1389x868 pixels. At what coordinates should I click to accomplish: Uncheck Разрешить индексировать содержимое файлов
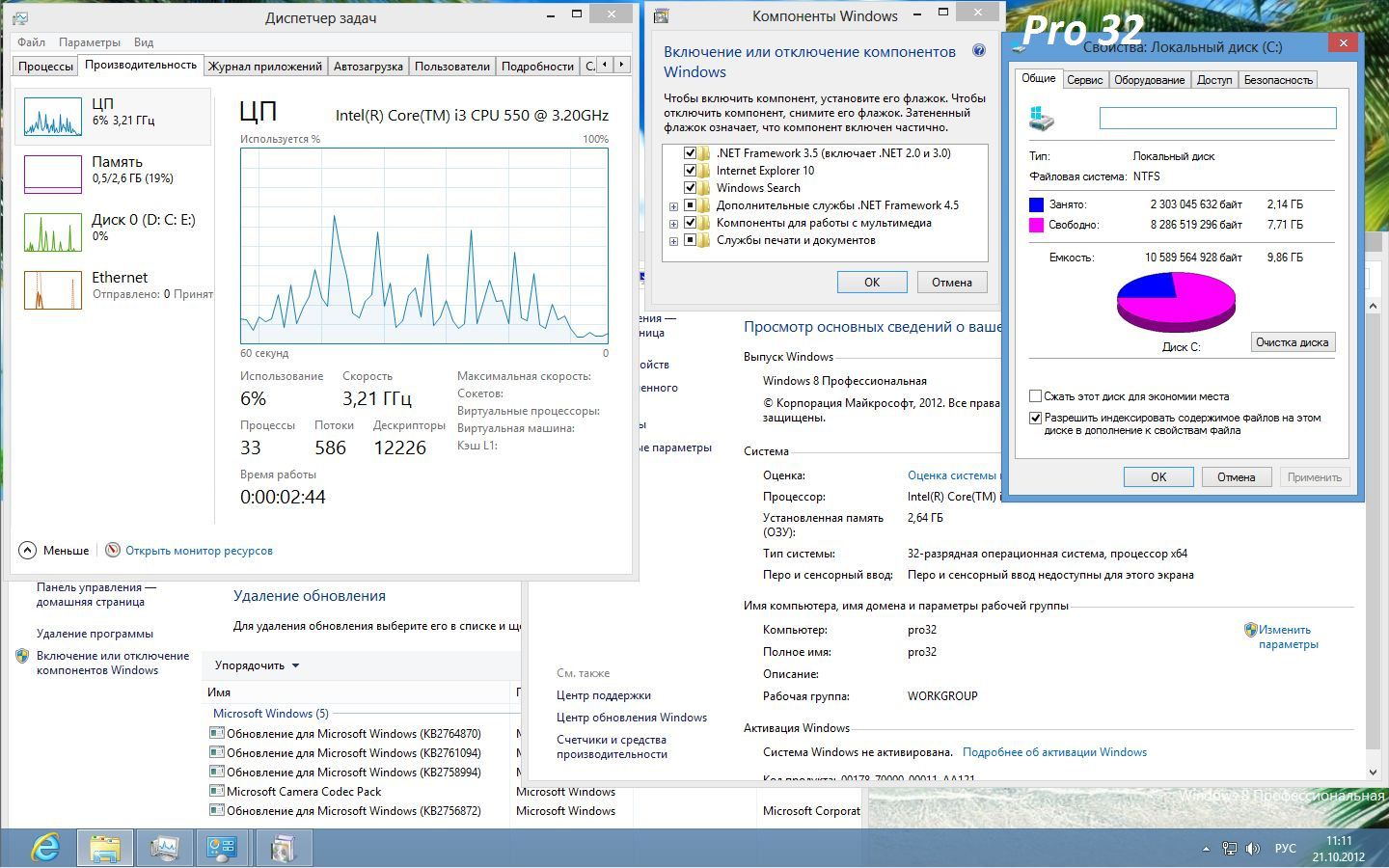pos(1035,419)
